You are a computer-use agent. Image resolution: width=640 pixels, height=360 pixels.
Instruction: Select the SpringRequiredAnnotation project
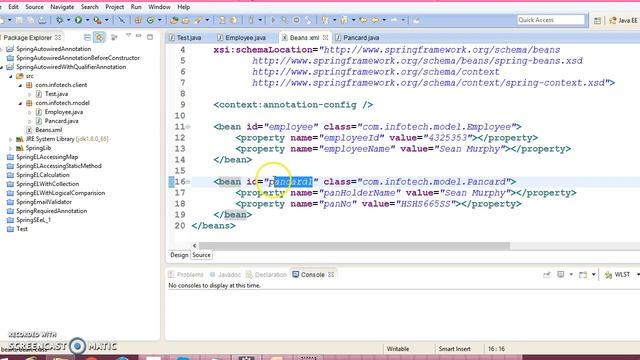[x=51, y=211]
